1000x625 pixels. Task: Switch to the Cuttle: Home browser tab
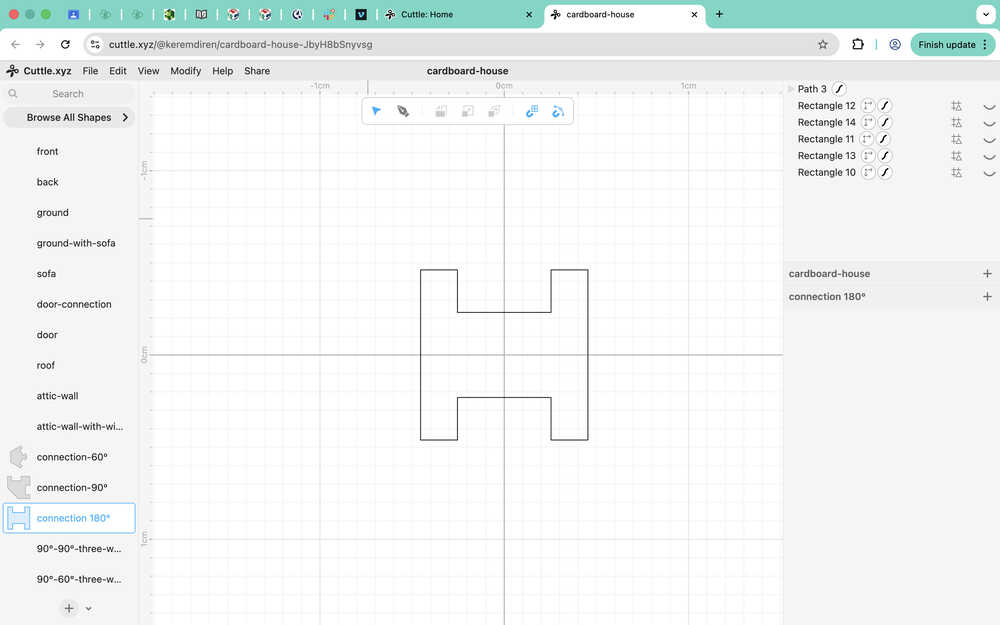(x=459, y=14)
